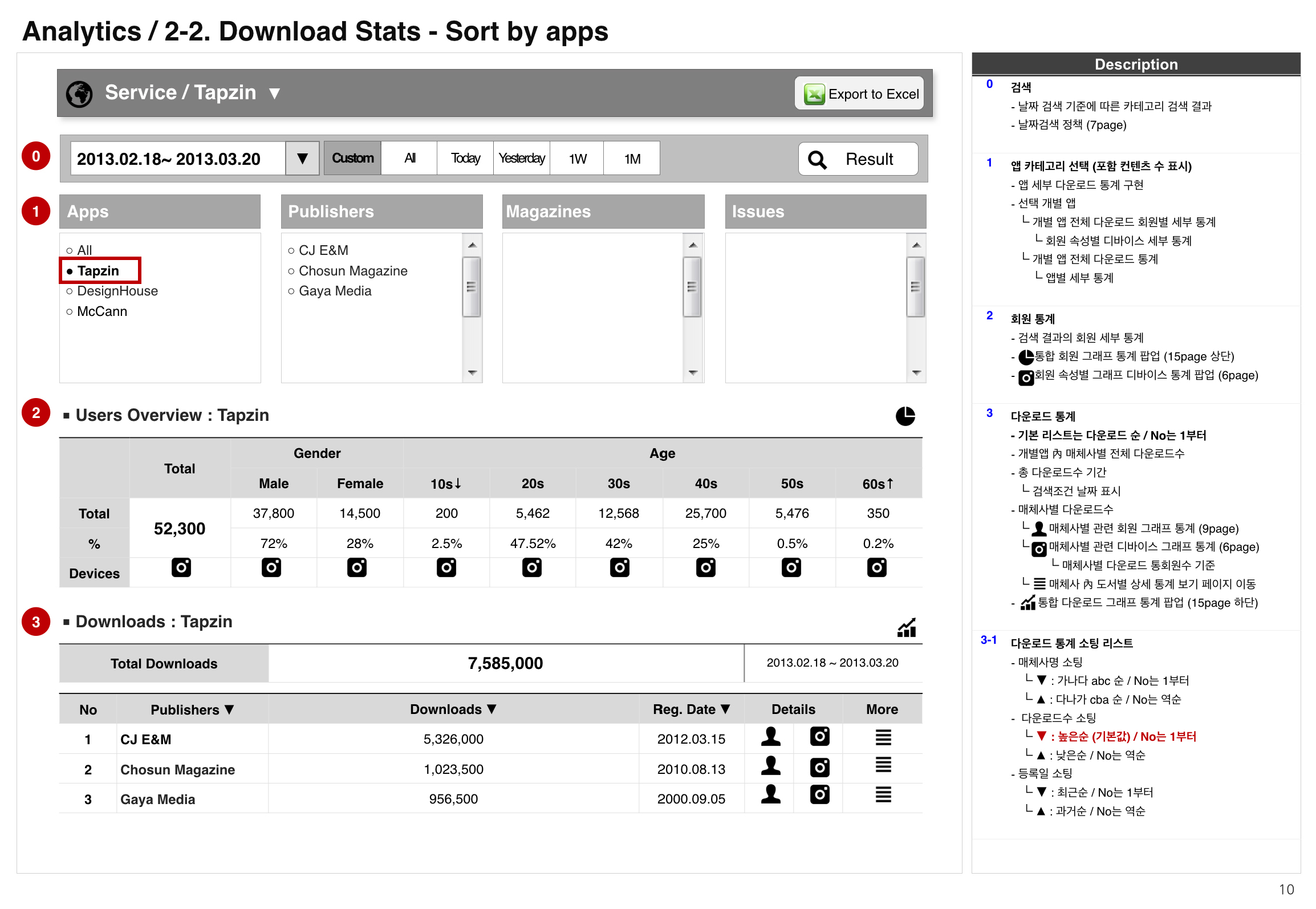Open devices stats for 20s age column
Screen dimensions: 1316x909
click(x=532, y=568)
